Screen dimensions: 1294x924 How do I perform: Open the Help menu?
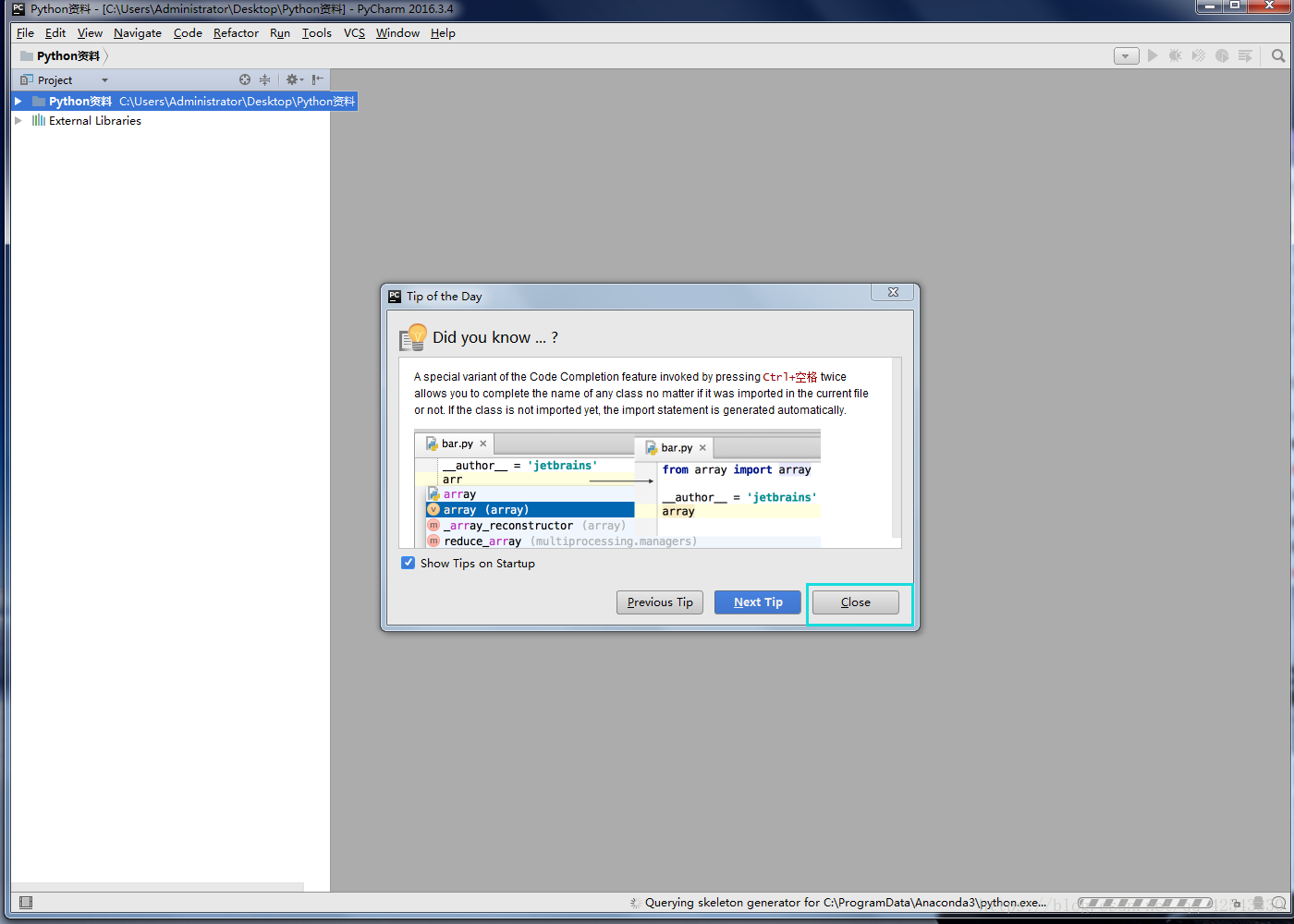point(443,32)
